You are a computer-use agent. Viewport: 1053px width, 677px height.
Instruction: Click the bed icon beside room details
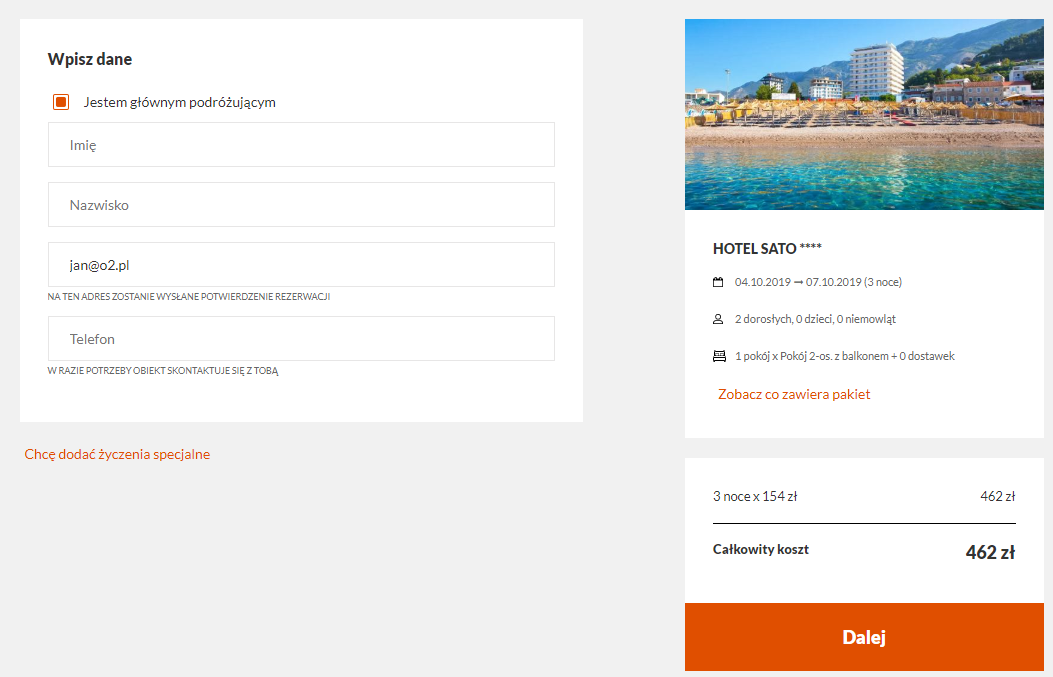pos(719,356)
